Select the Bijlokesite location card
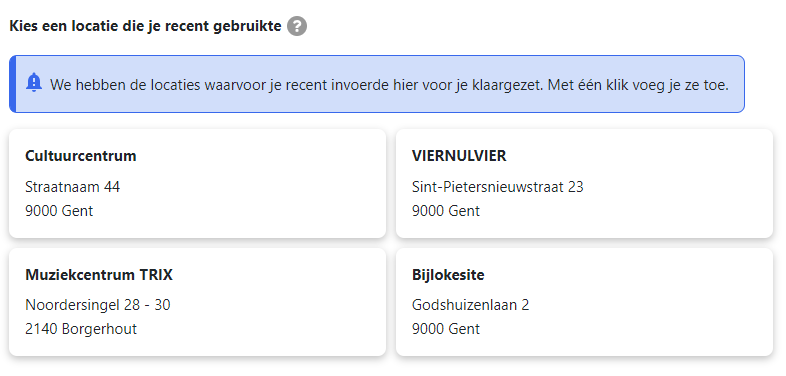The width and height of the screenshot is (786, 376). (584, 302)
